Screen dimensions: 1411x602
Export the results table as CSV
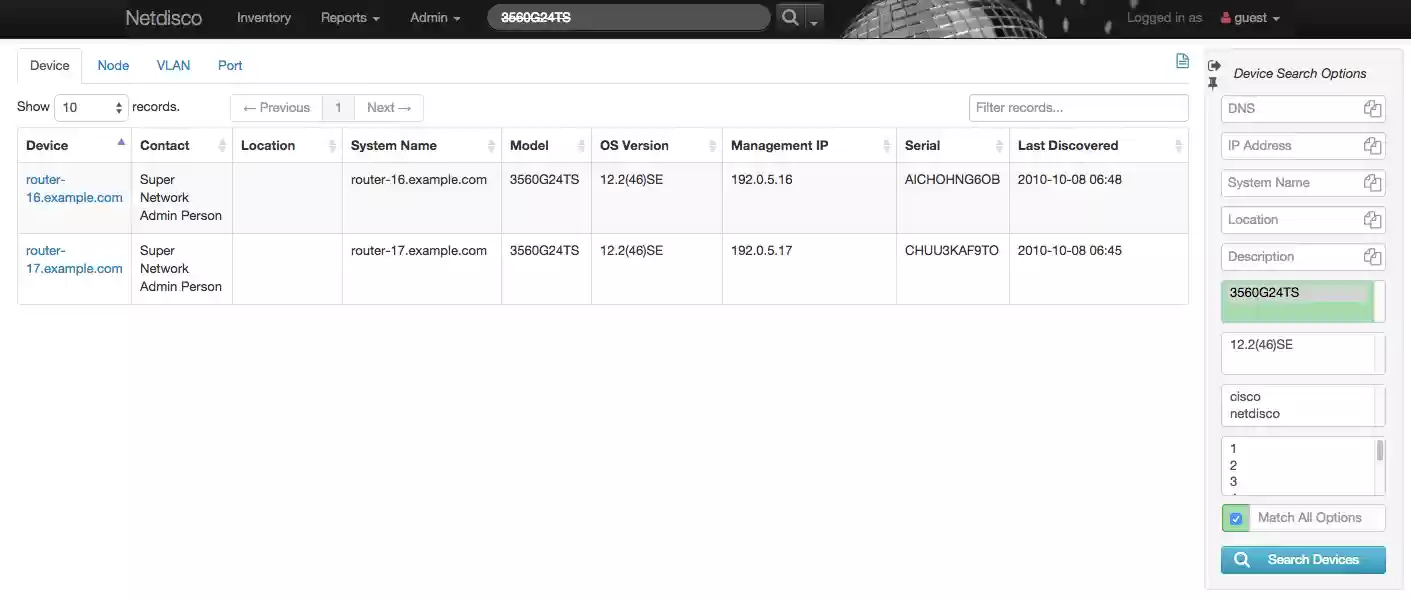click(x=1182, y=61)
